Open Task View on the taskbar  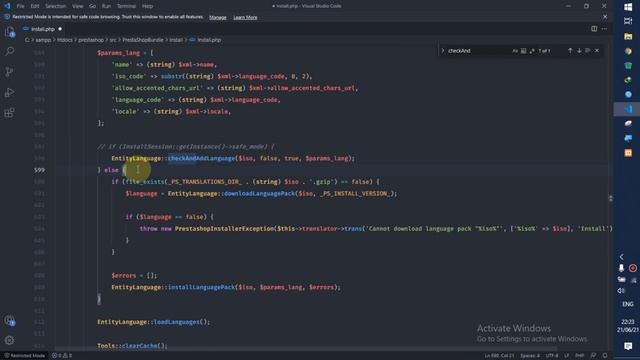(628, 21)
